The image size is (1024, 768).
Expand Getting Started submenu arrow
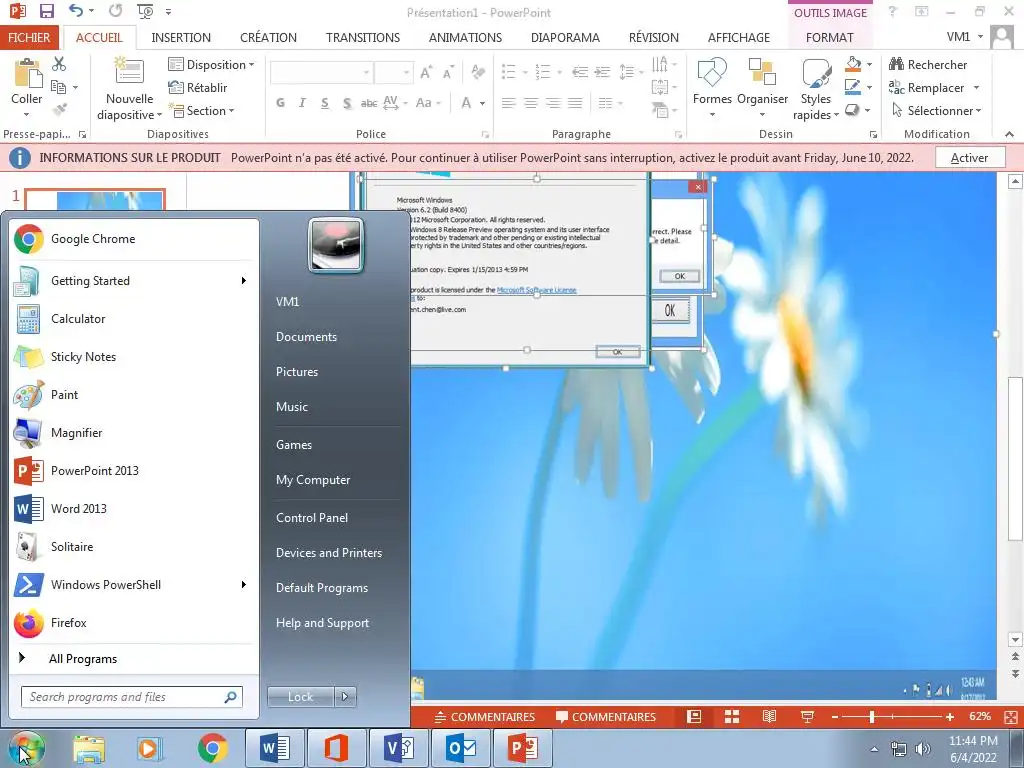pyautogui.click(x=244, y=280)
